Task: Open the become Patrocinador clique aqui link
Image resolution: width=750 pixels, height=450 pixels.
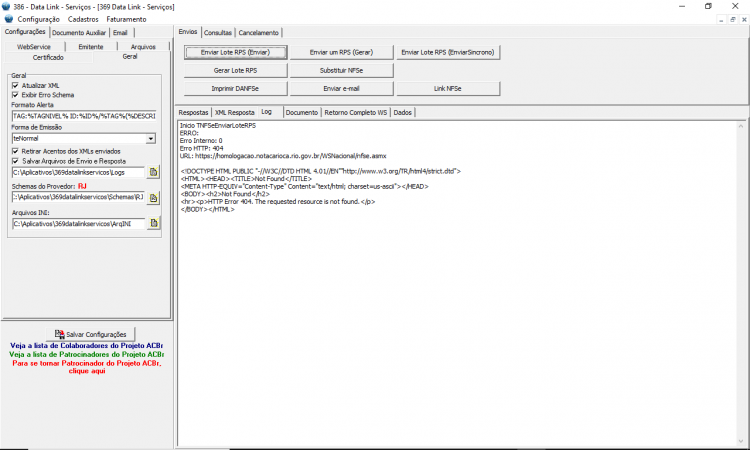Action: pyautogui.click(x=87, y=367)
